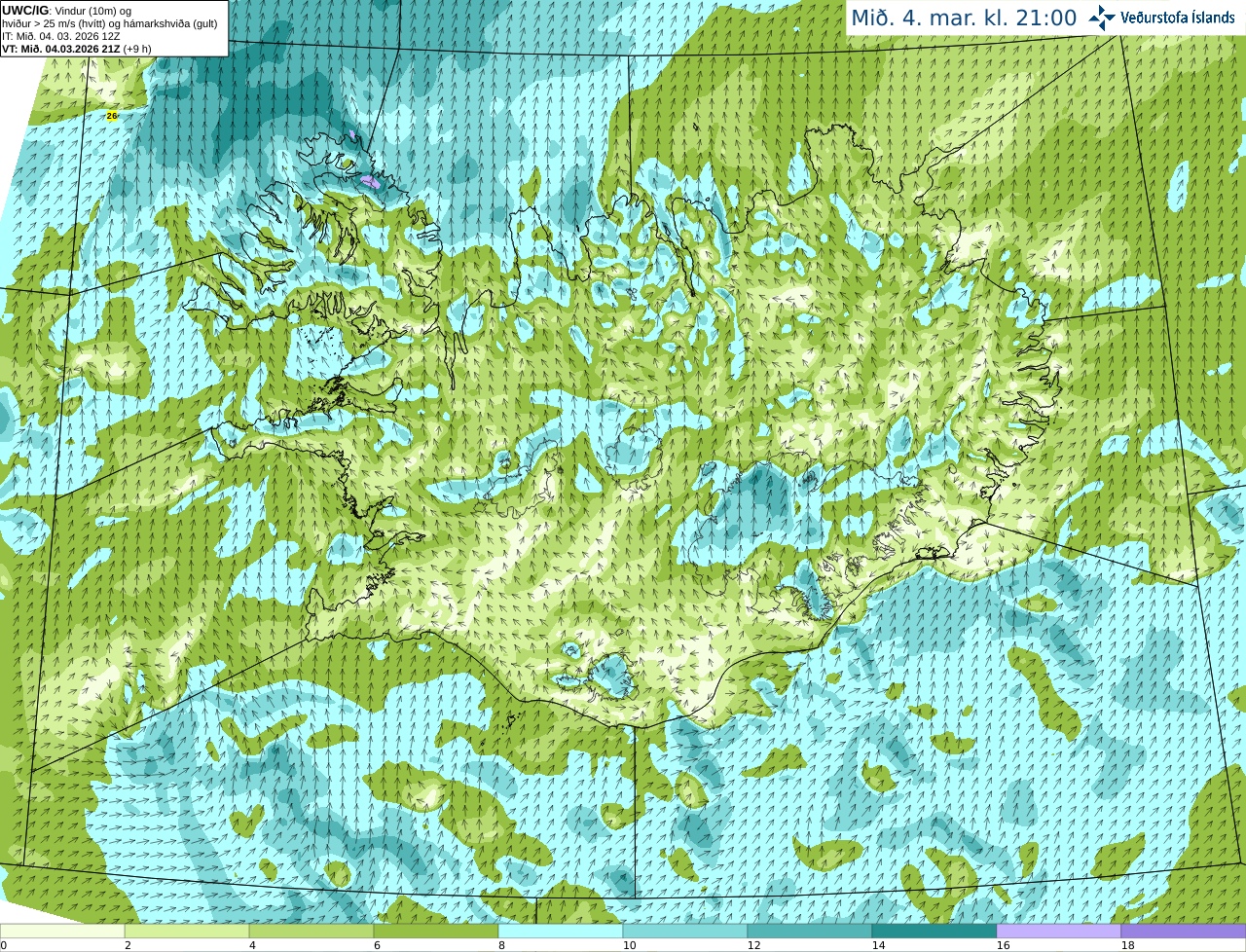Click the legend value 14

click(x=879, y=945)
